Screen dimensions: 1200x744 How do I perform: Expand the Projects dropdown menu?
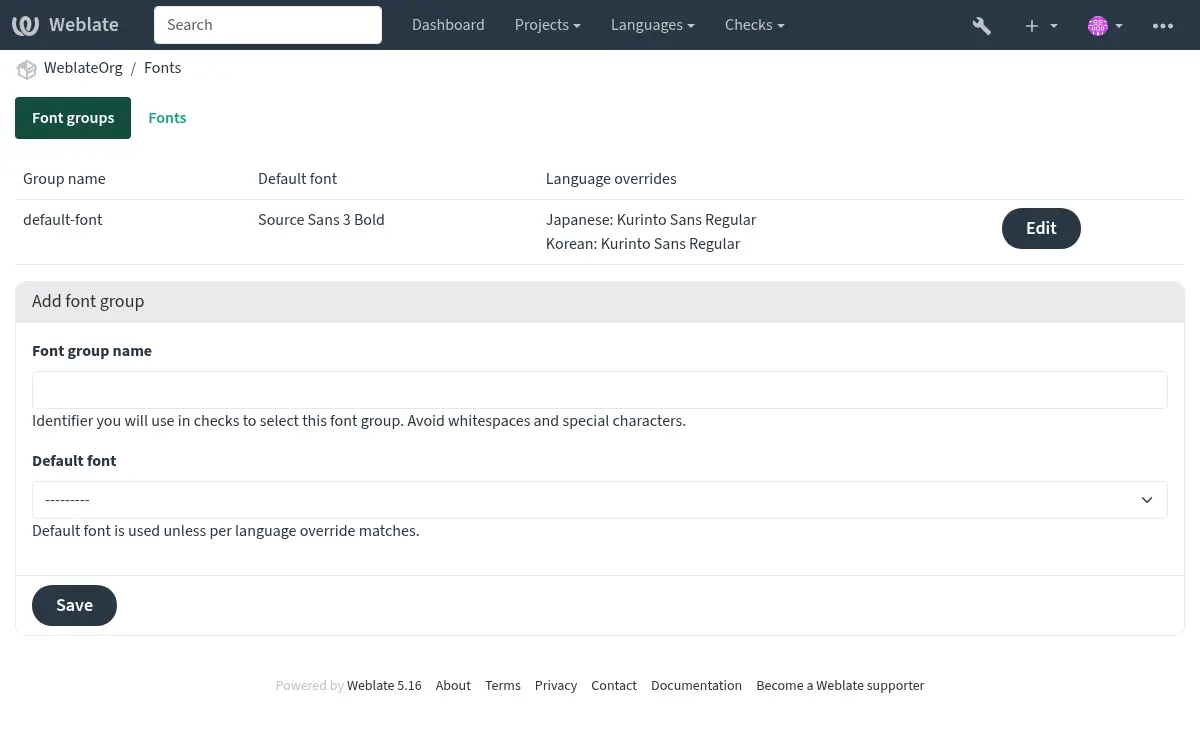point(547,25)
